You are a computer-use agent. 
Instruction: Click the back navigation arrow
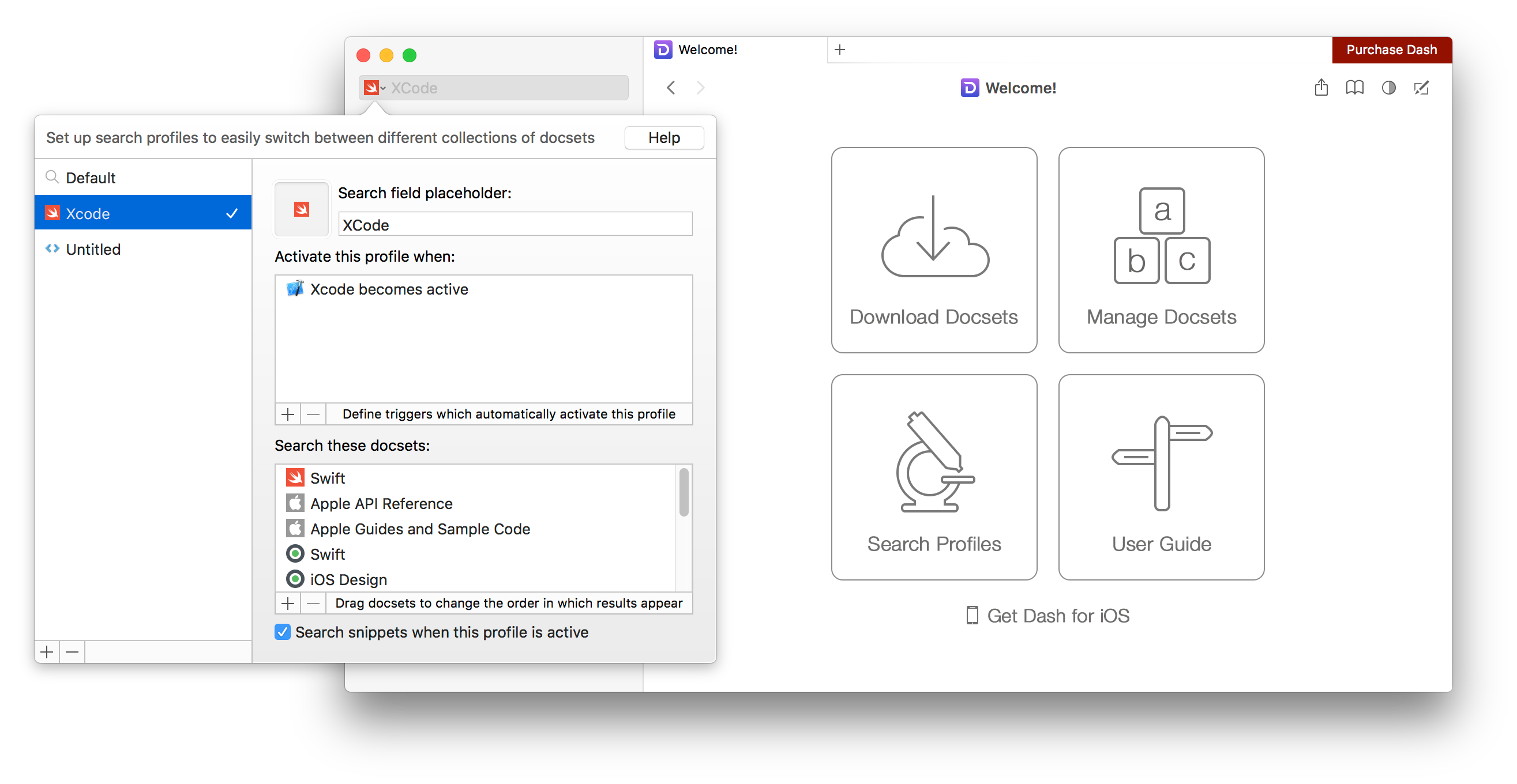[x=671, y=87]
